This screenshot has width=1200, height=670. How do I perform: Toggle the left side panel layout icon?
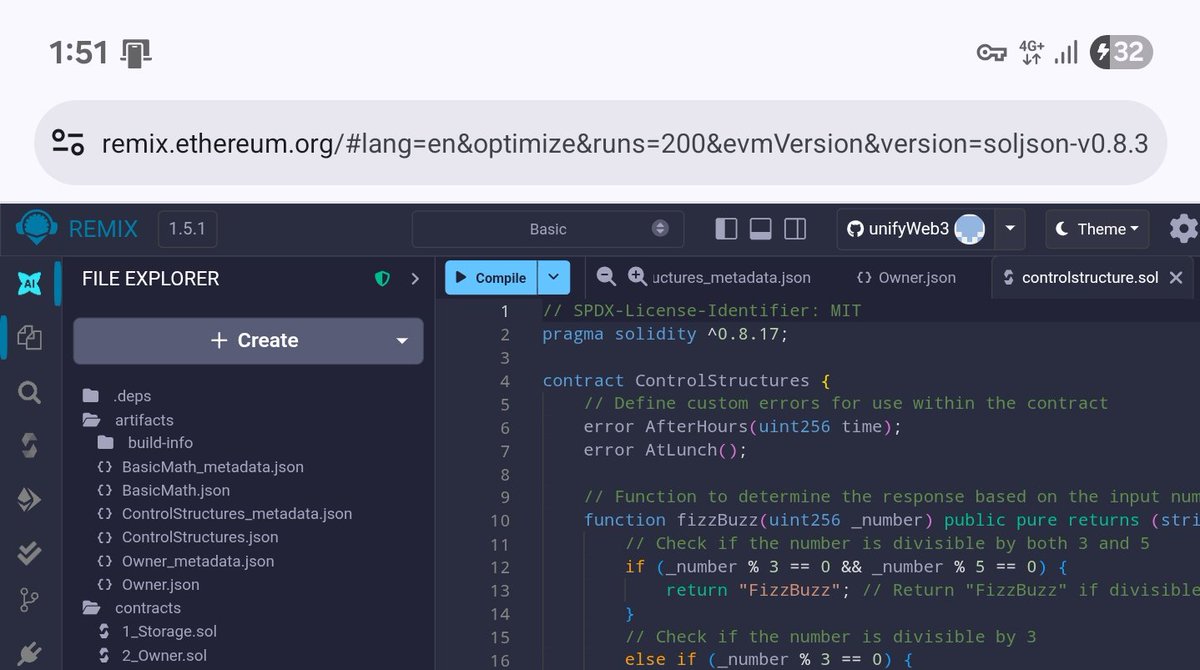[x=727, y=229]
